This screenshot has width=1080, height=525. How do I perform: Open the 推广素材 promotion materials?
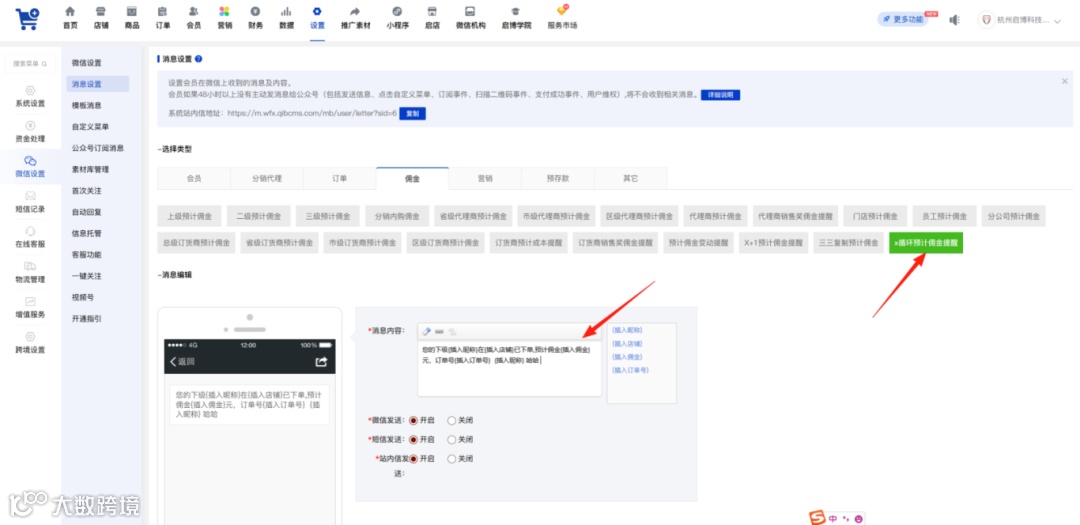pos(355,17)
